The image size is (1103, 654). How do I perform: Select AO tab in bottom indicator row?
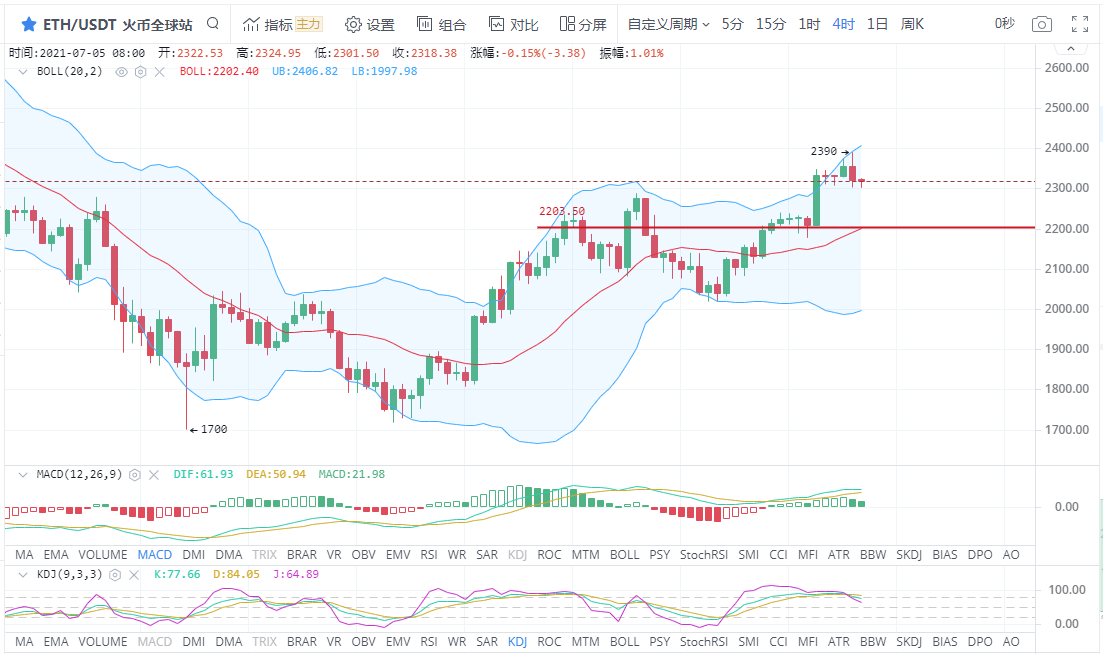tap(1011, 642)
